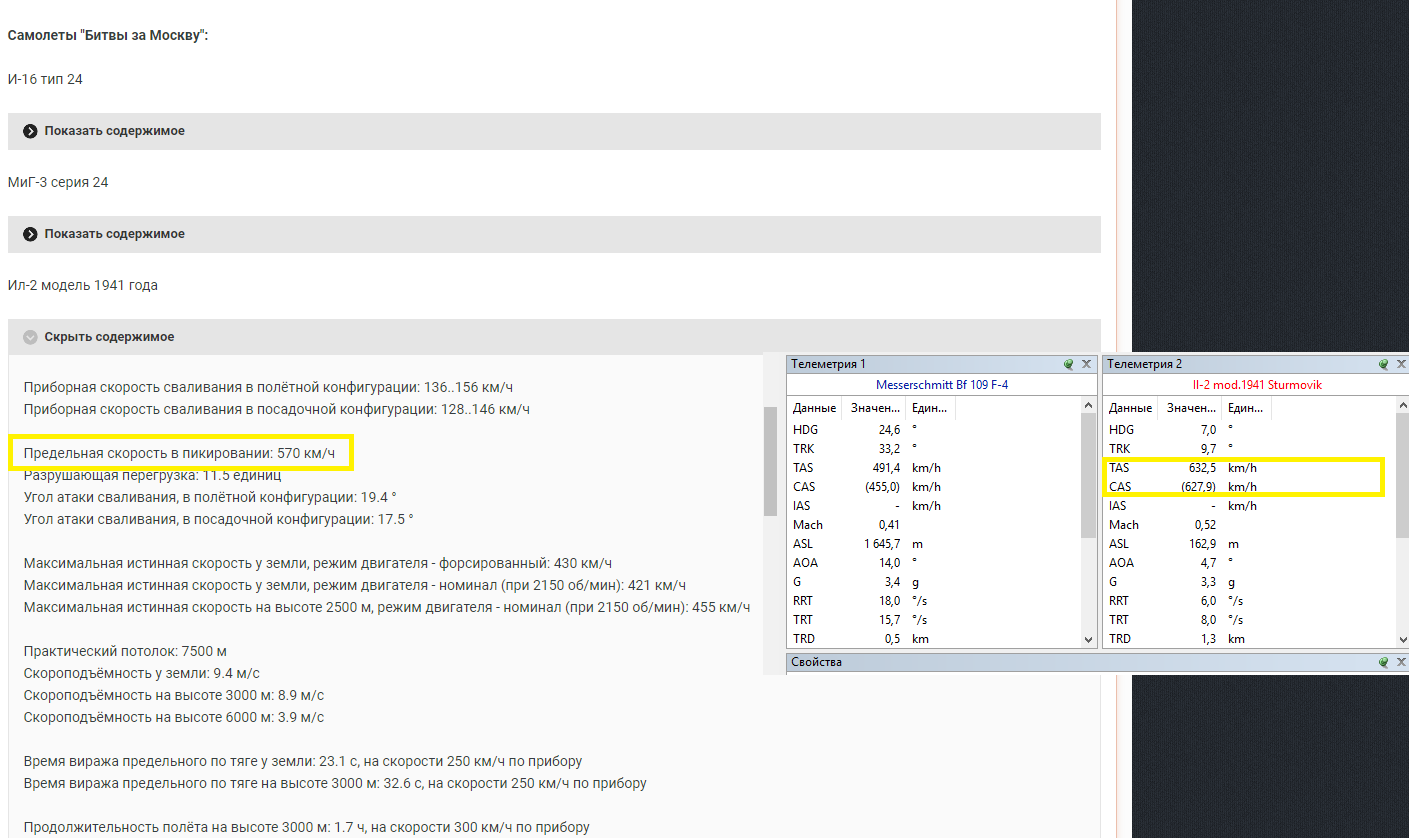Click the scrollbar thumb in the Телеметрия 2 list
This screenshot has width=1409, height=838.
(x=1402, y=473)
